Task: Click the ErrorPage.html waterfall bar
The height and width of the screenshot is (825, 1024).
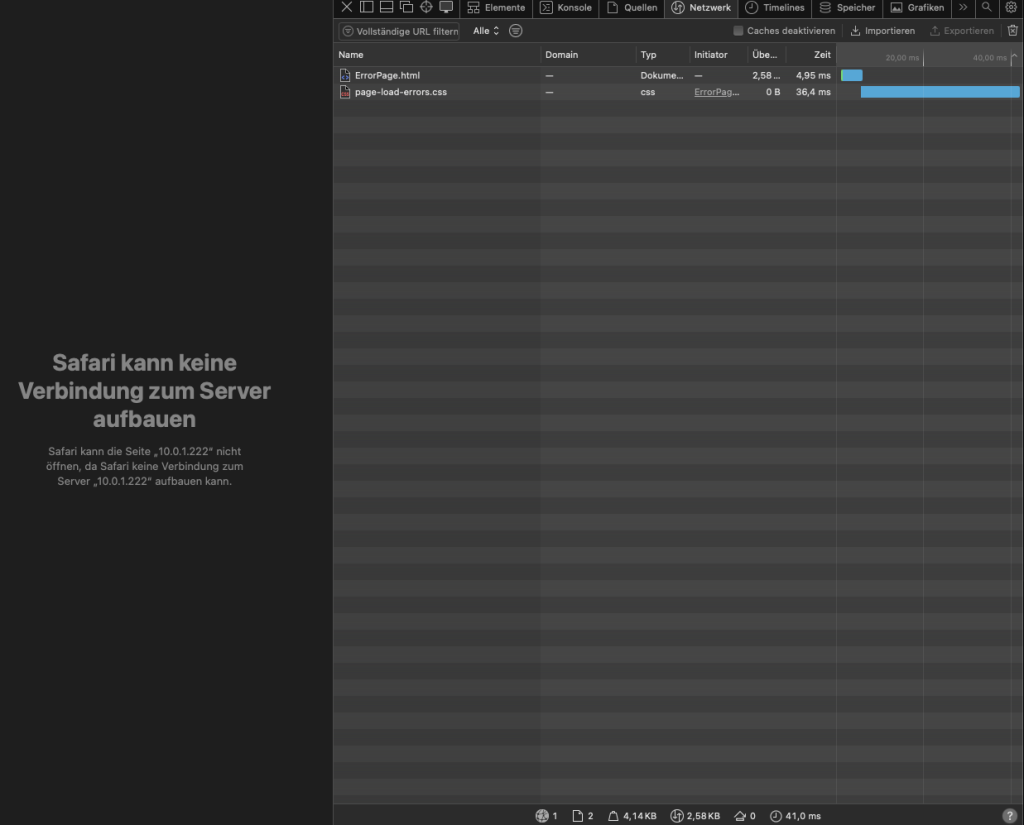Action: [852, 75]
